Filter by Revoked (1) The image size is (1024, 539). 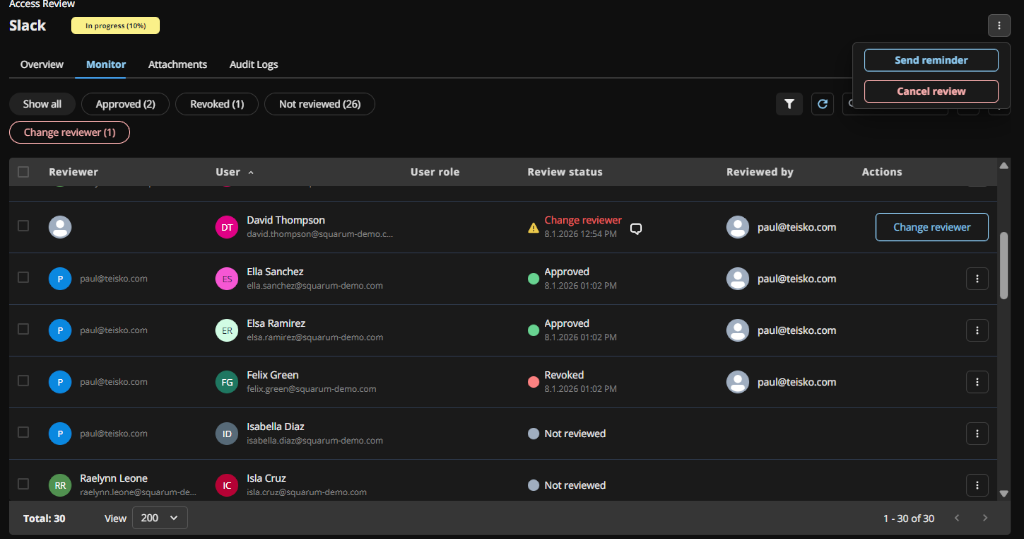click(217, 104)
